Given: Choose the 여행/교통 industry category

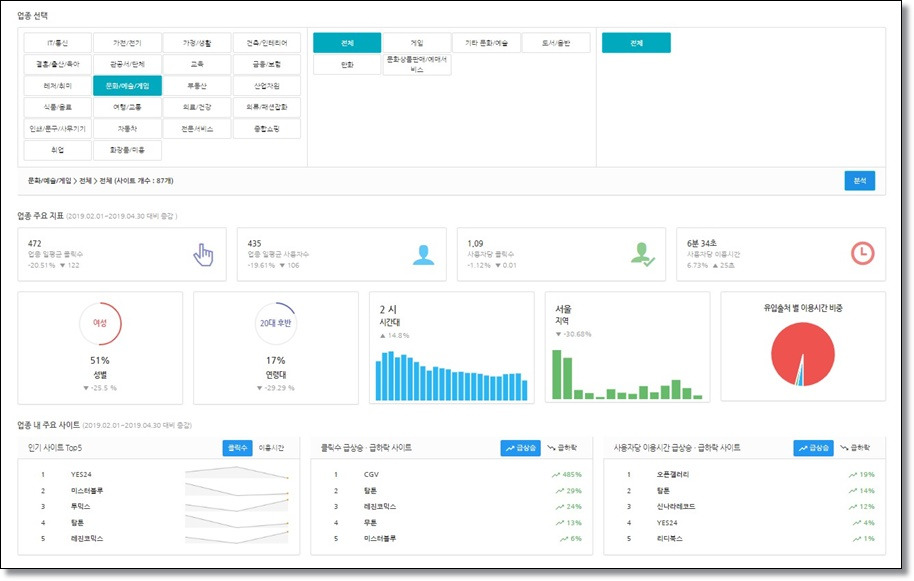Looking at the screenshot, I should pos(128,108).
